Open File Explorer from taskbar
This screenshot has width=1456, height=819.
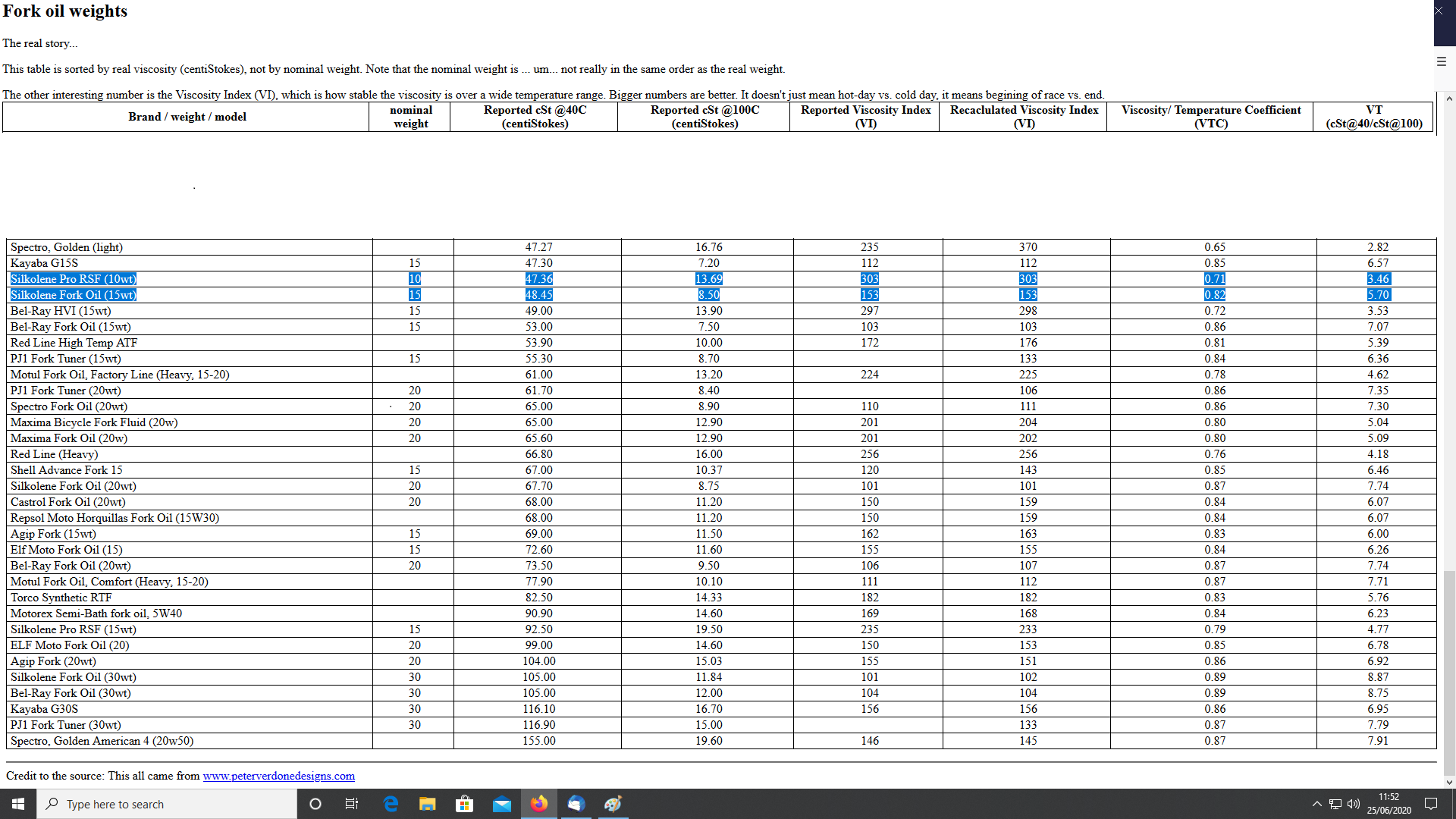tap(428, 804)
